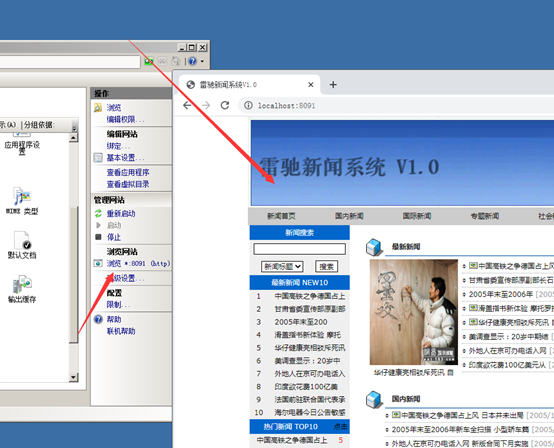Click IIS feature list scroll down arrow
This screenshot has width=554, height=448.
tap(73, 377)
